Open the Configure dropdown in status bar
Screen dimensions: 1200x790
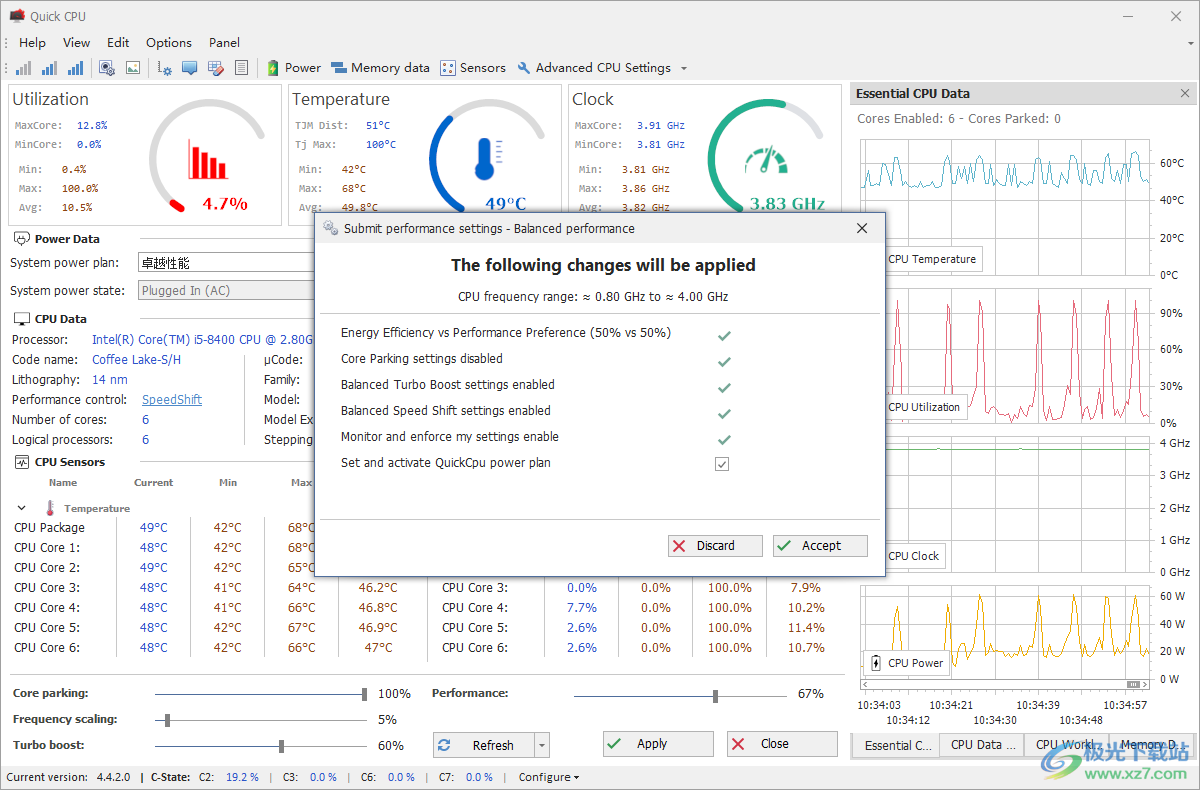[x=548, y=777]
